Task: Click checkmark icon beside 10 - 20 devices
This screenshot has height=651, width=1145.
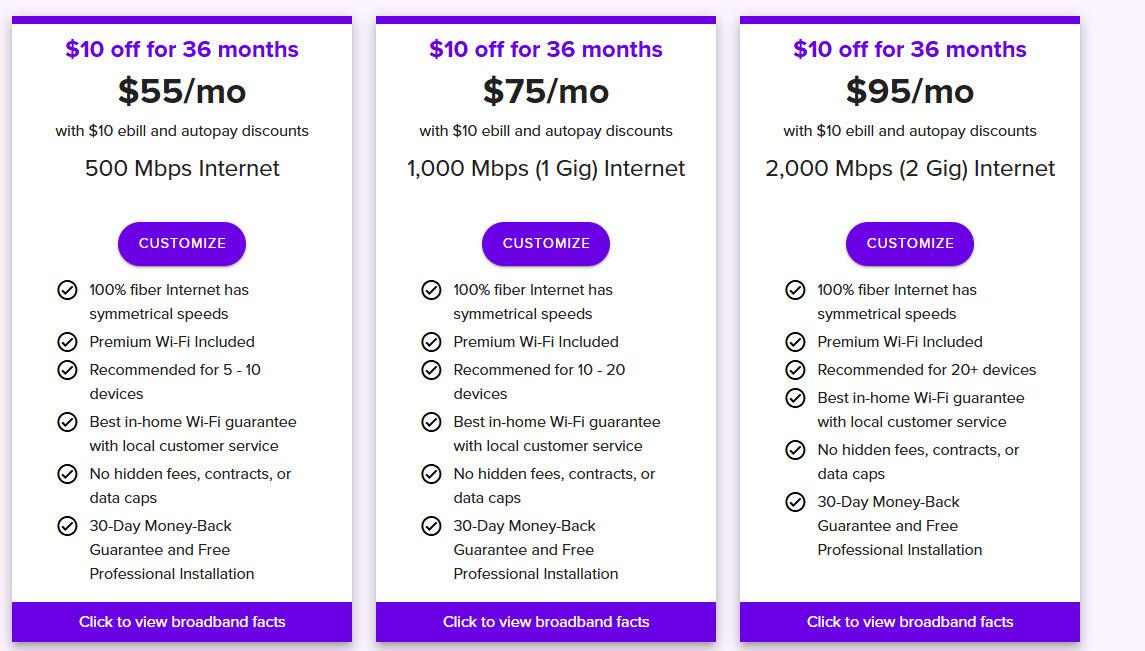Action: (432, 370)
